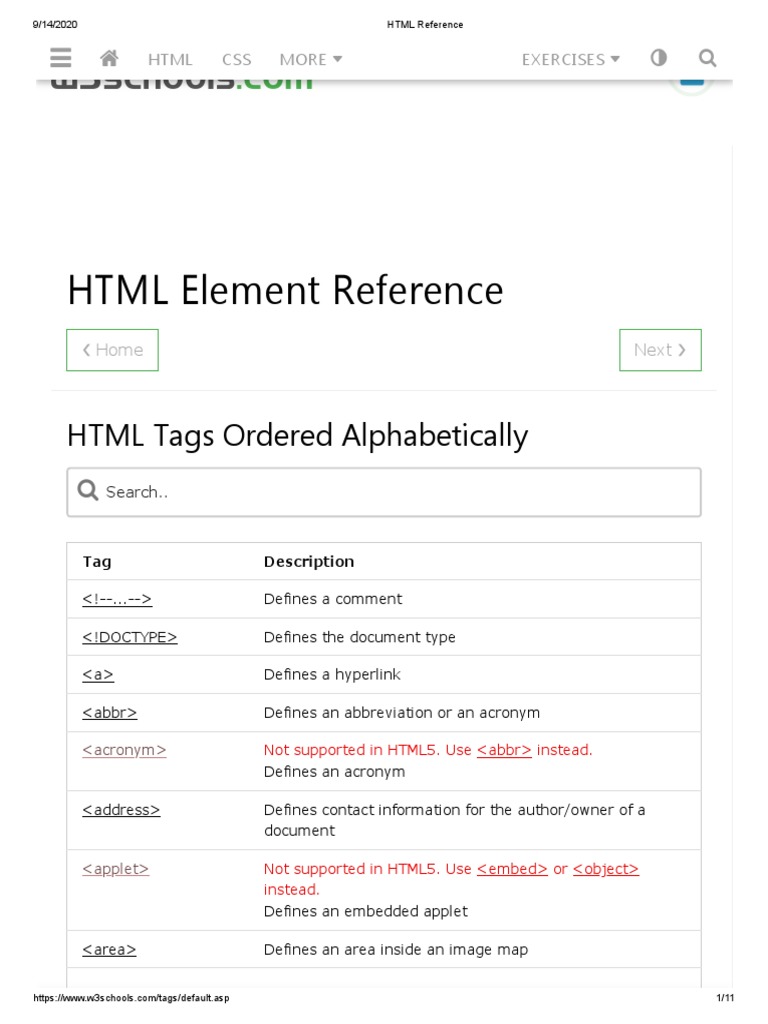Focus the Search tags input field

(384, 492)
